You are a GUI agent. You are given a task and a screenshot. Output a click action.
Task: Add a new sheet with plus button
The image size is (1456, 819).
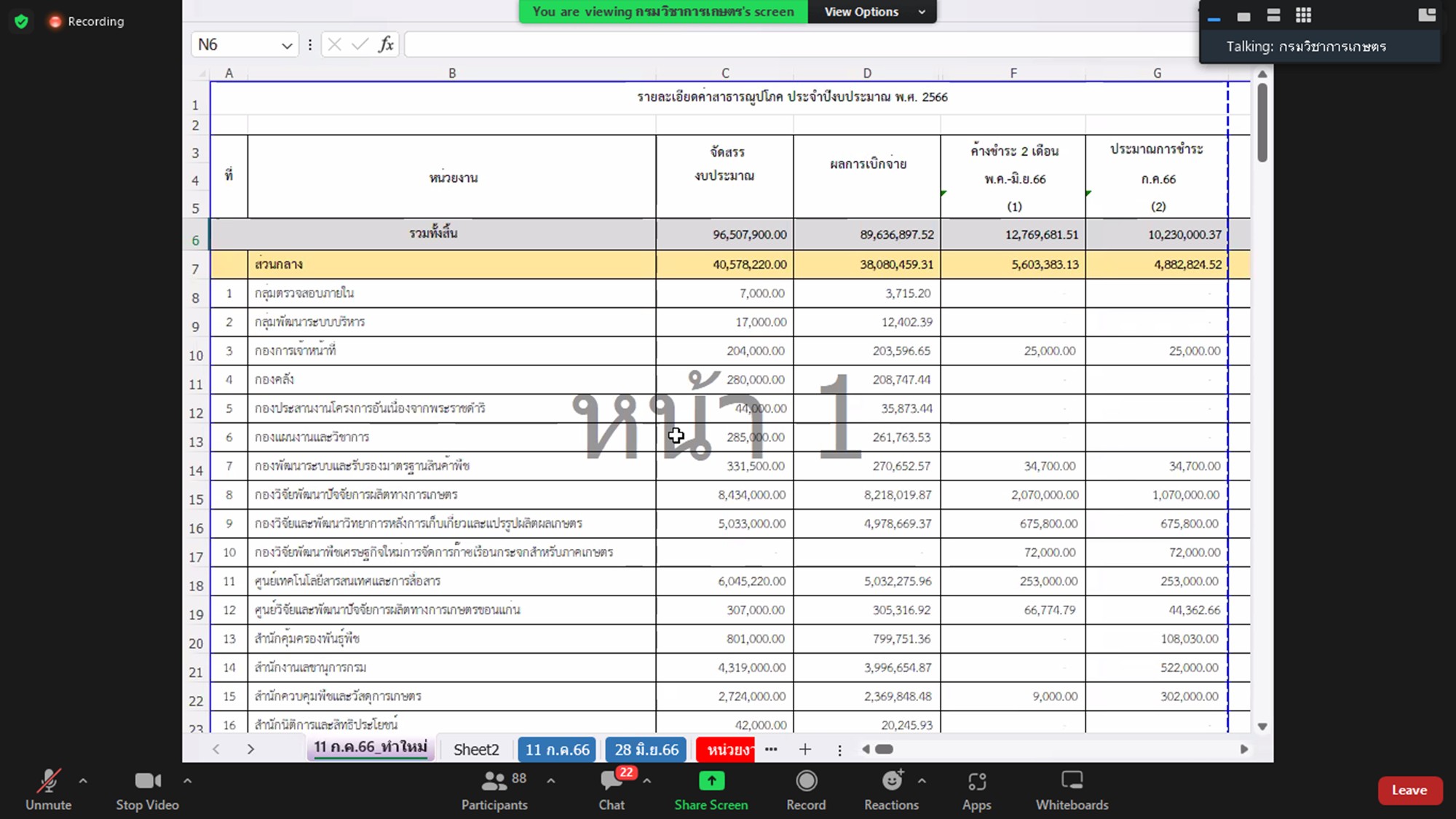coord(805,749)
